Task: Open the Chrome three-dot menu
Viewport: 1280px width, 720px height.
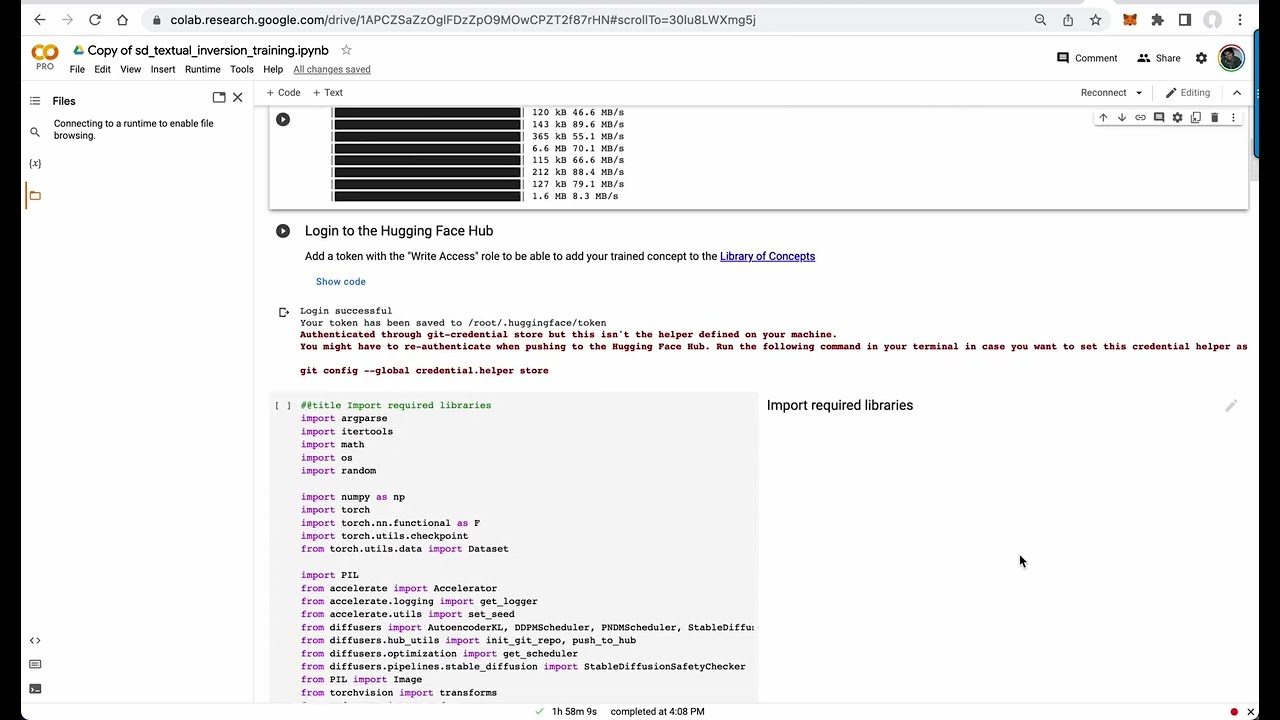Action: click(x=1240, y=19)
